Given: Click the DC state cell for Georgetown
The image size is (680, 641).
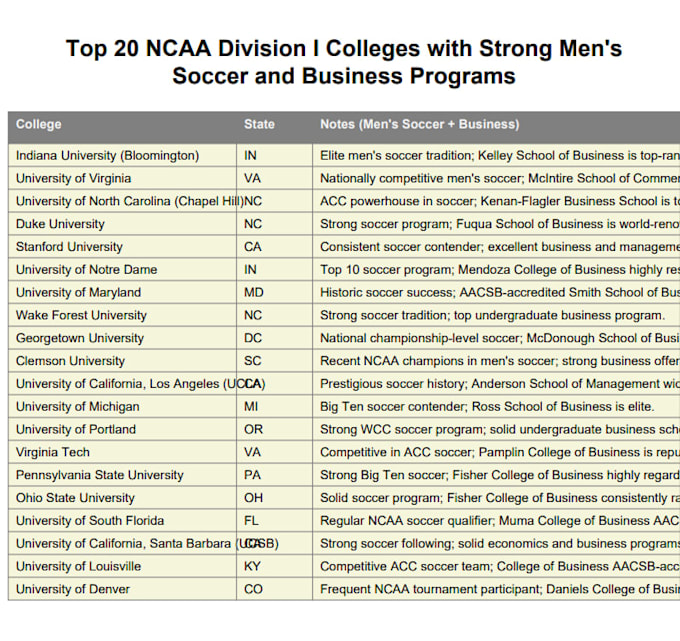Looking at the screenshot, I should coord(254,339).
